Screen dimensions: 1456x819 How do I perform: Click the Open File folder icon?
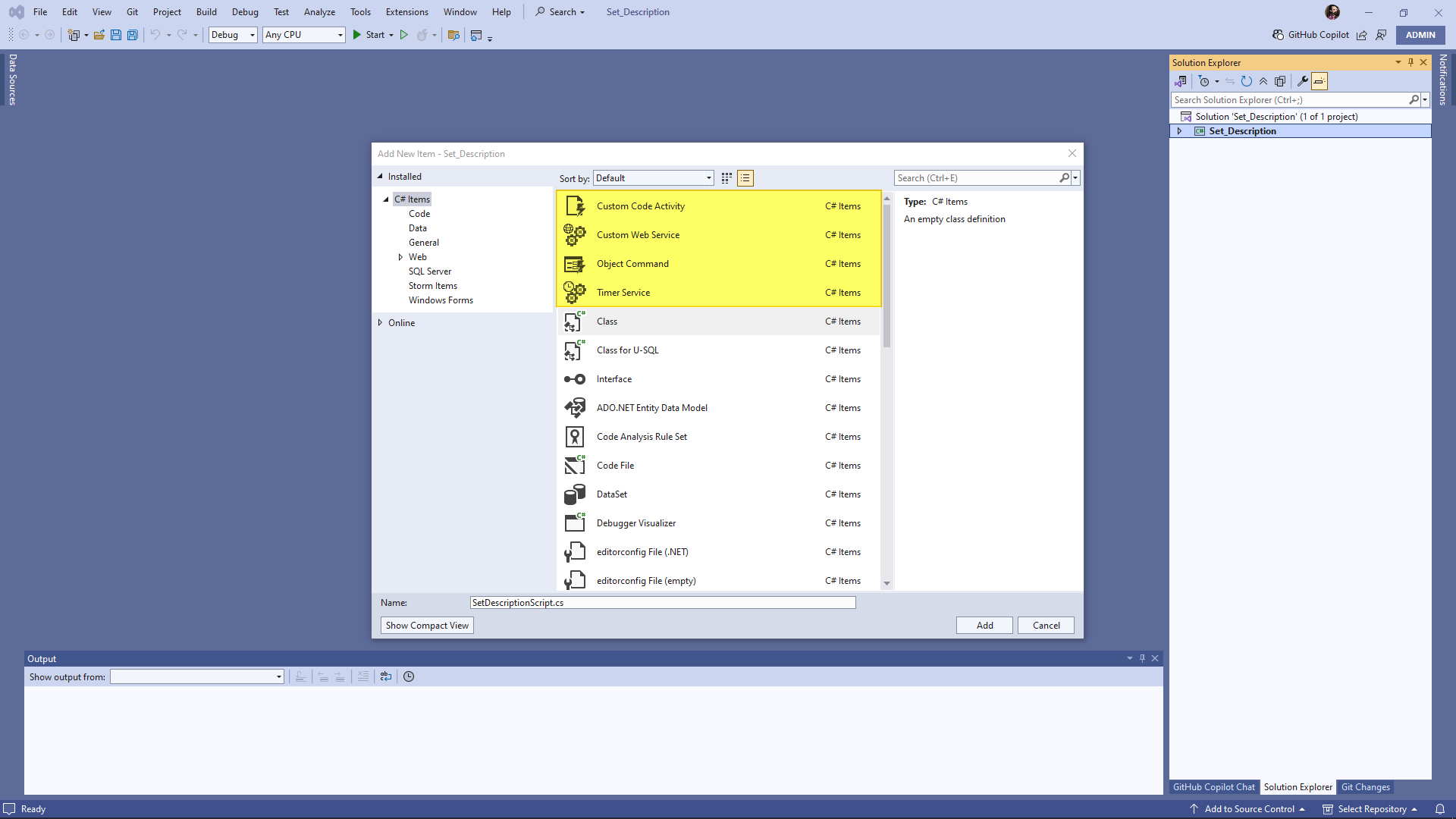point(99,35)
